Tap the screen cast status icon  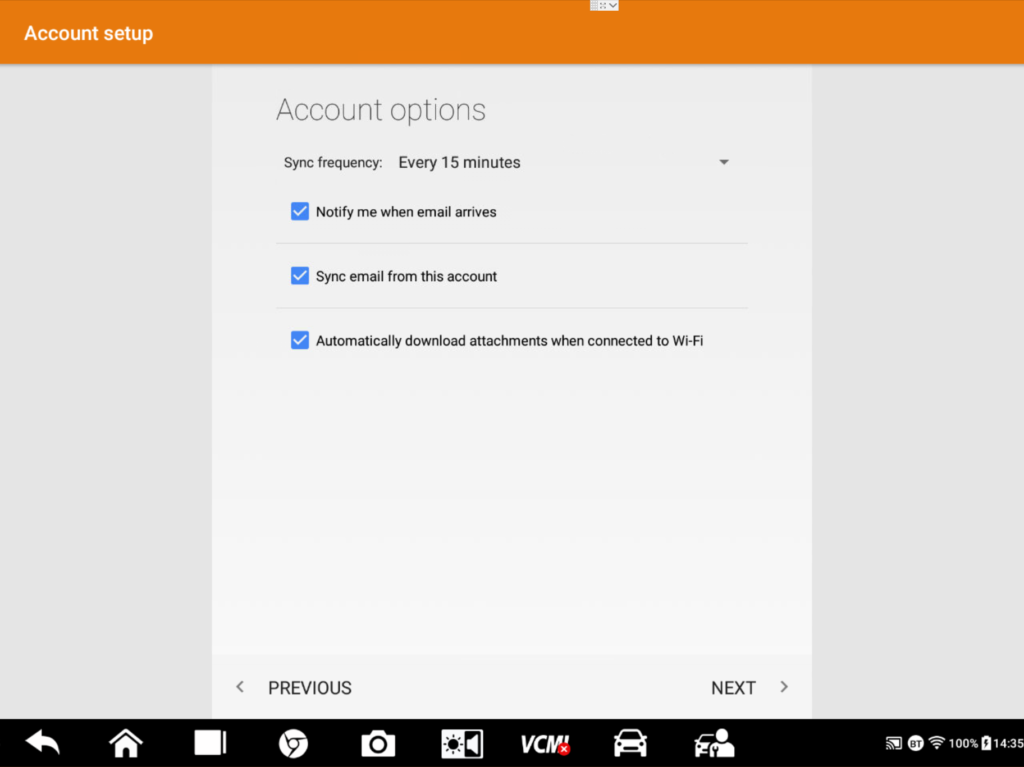(x=893, y=743)
